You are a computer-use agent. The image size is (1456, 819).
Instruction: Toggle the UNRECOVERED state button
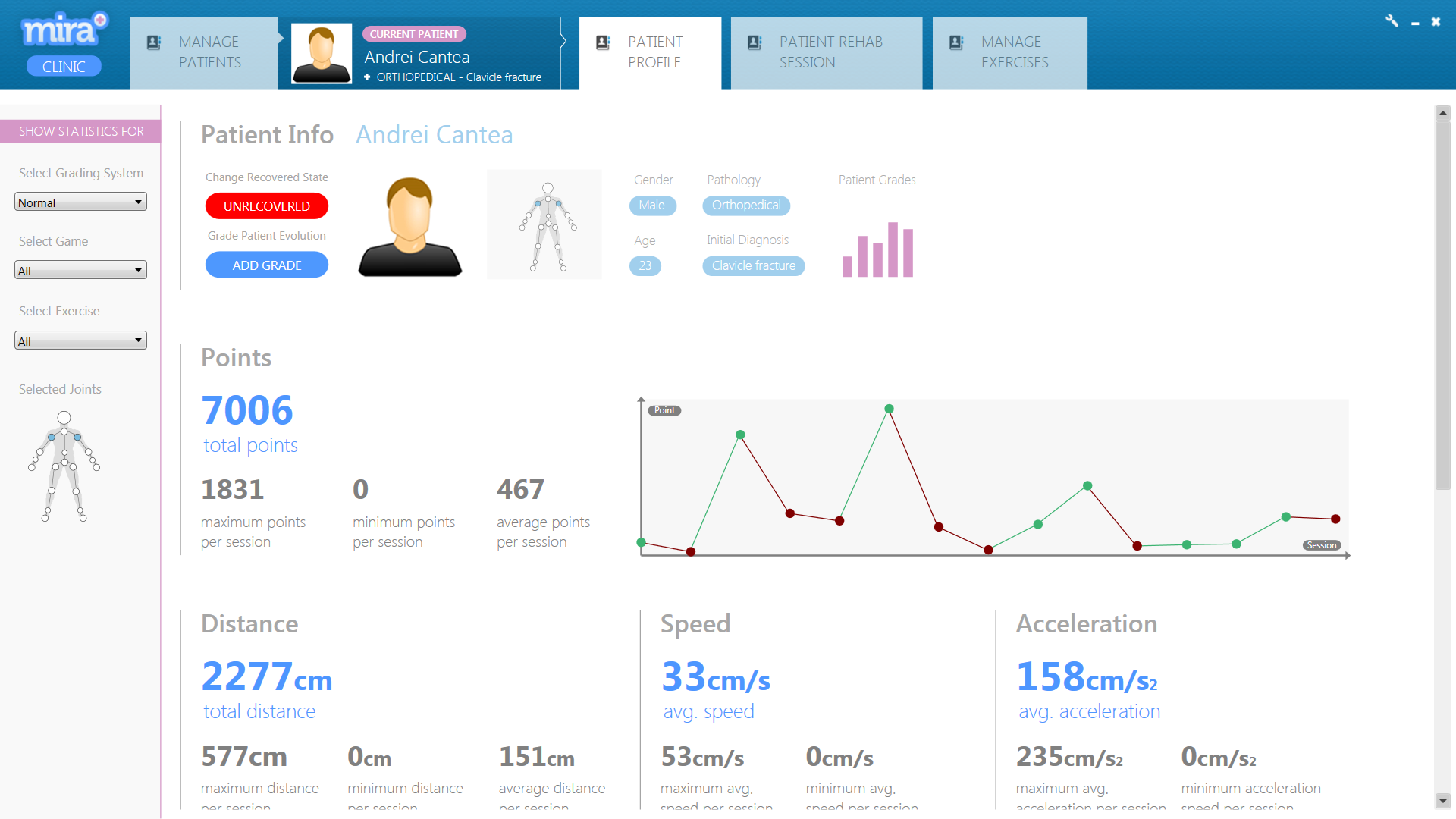click(267, 206)
